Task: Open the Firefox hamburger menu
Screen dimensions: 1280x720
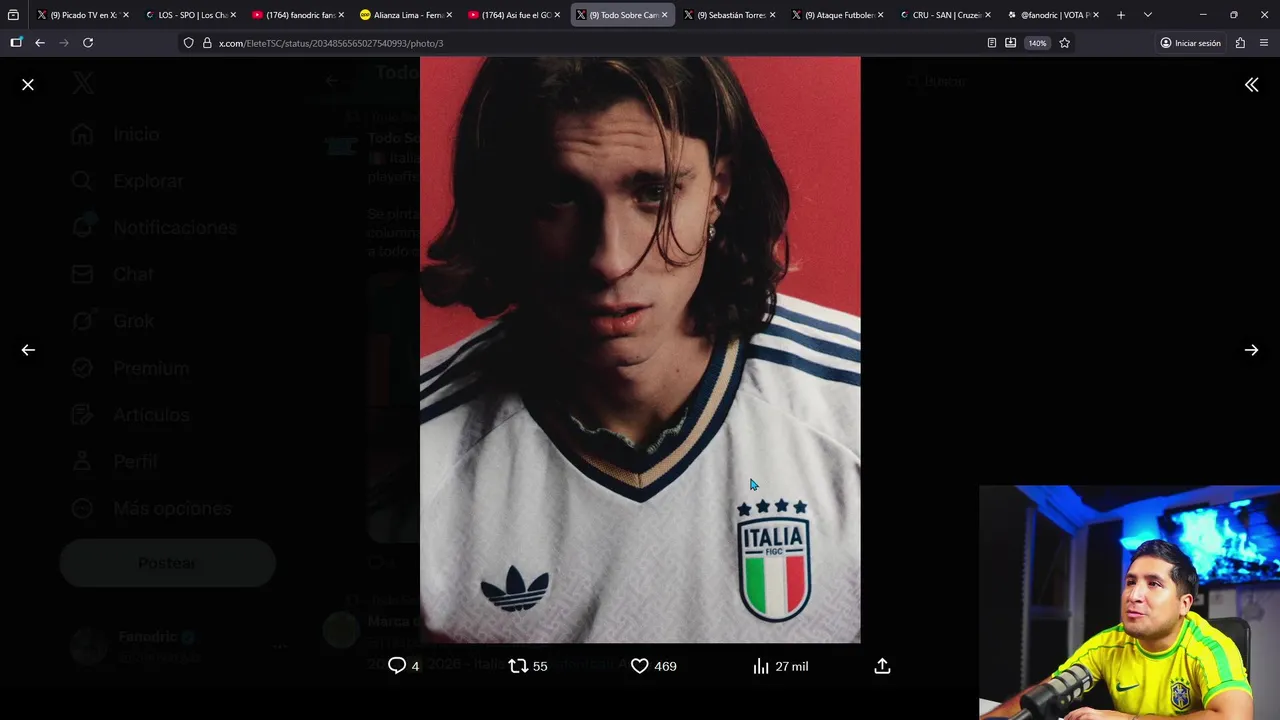Action: point(1264,43)
